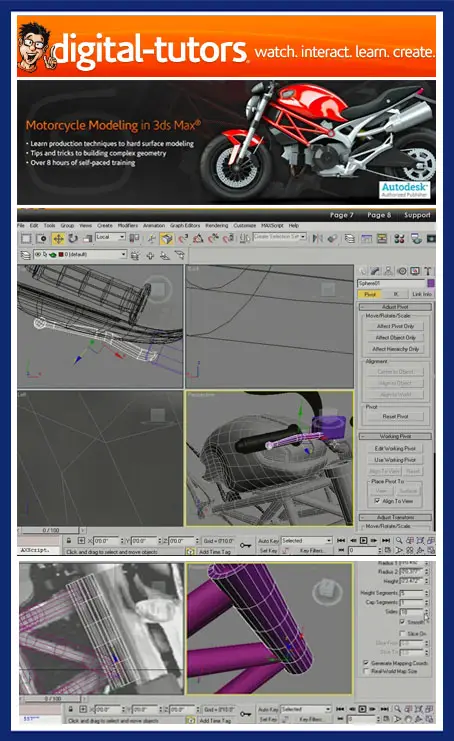Go to start frame, upper screenshot
Image resolution: width=454 pixels, height=741 pixels.
(341, 540)
